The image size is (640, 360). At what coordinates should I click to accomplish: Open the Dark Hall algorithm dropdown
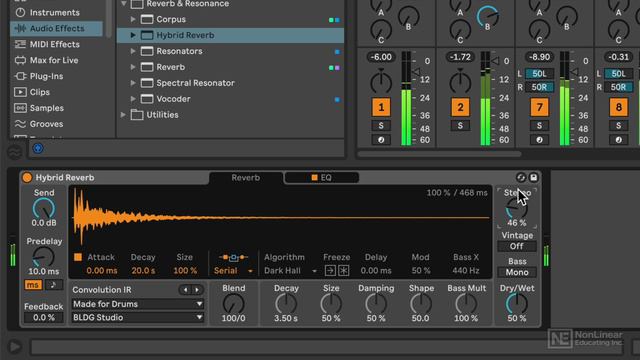pyautogui.click(x=290, y=271)
